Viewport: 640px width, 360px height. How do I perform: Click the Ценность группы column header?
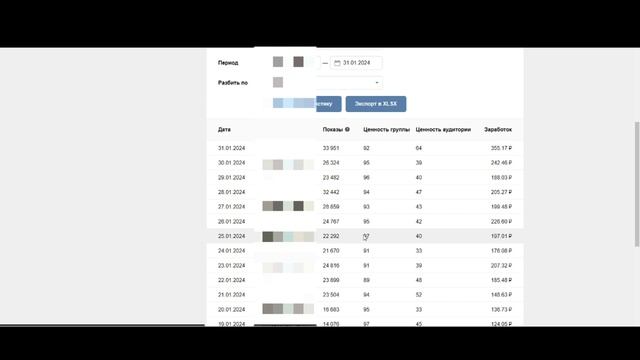coord(386,129)
